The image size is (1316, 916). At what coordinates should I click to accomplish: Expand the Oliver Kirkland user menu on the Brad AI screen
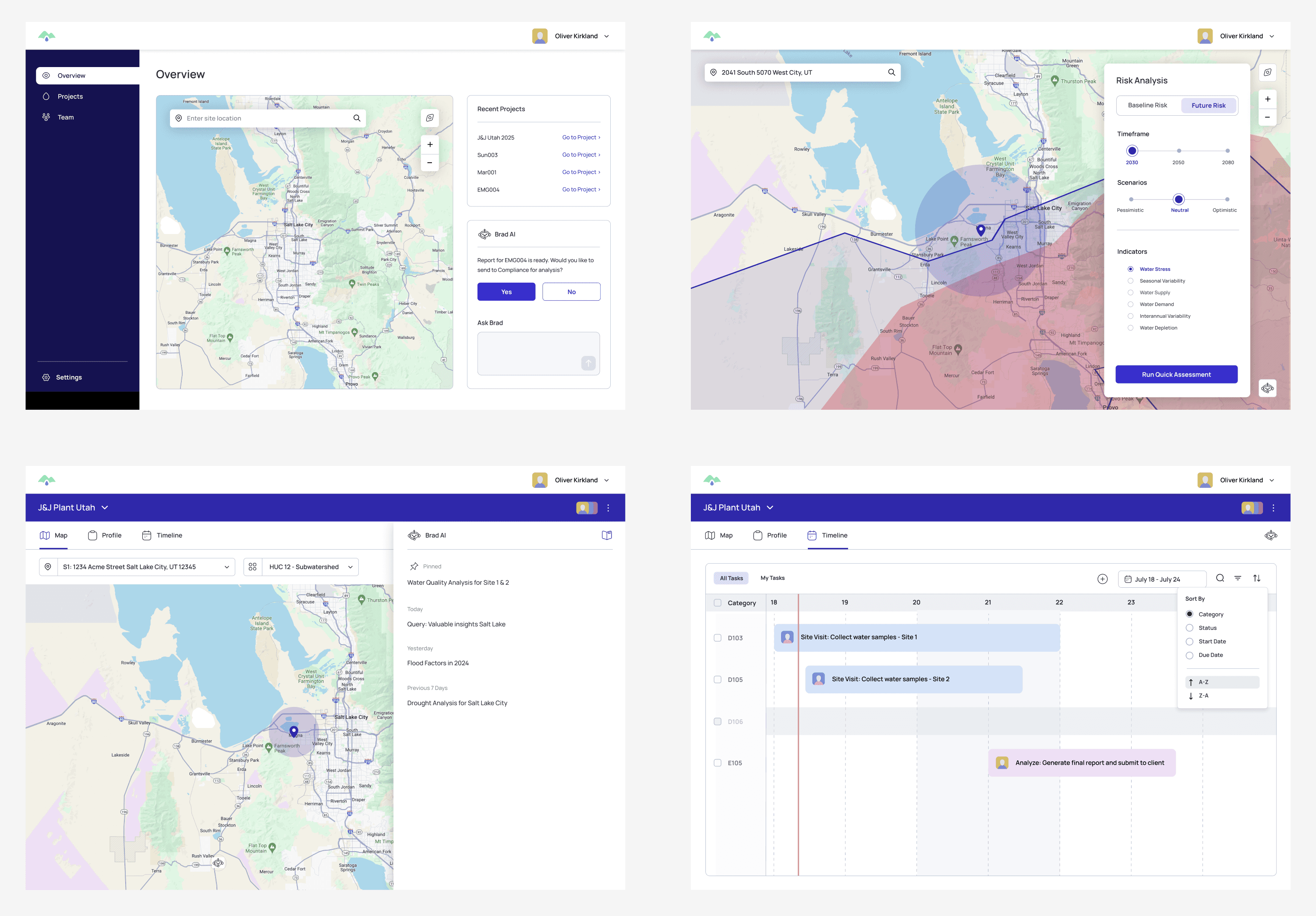(x=606, y=480)
